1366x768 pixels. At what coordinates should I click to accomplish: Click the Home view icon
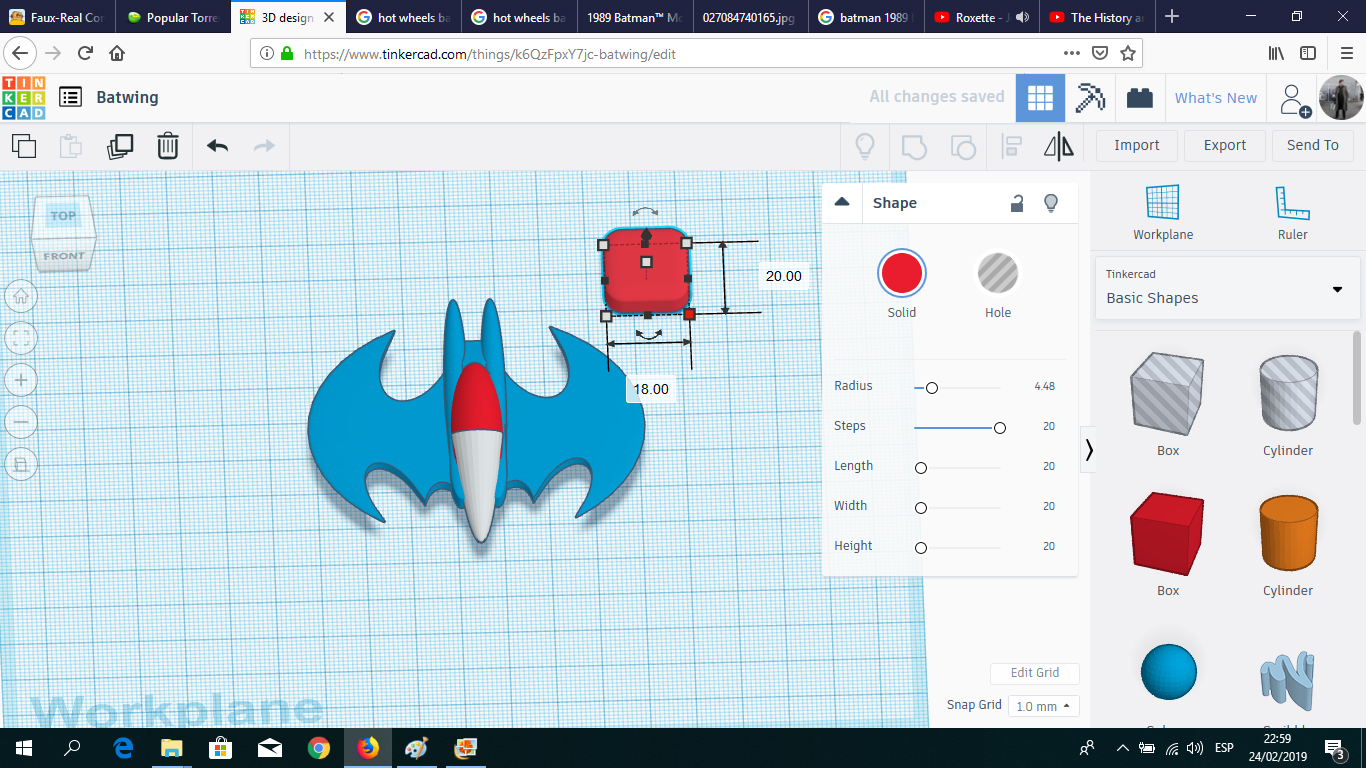[x=21, y=296]
